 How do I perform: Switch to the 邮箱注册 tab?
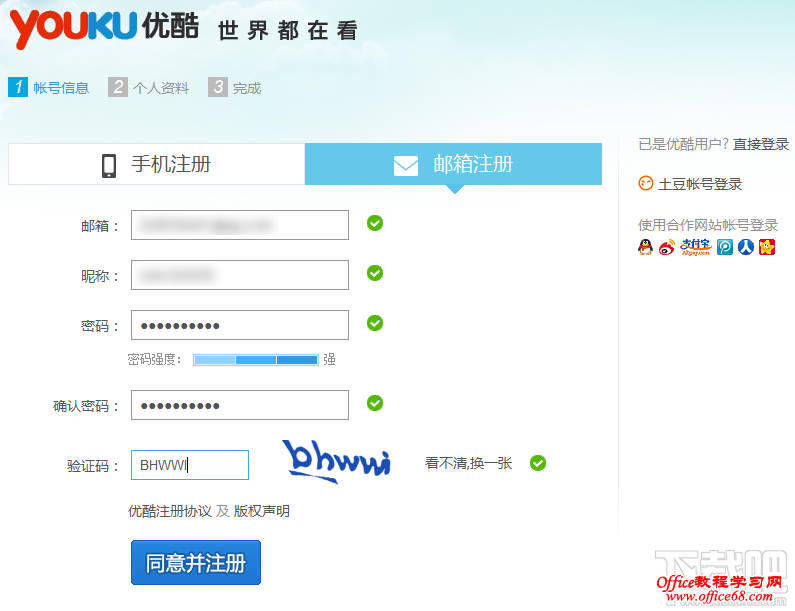(x=453, y=164)
